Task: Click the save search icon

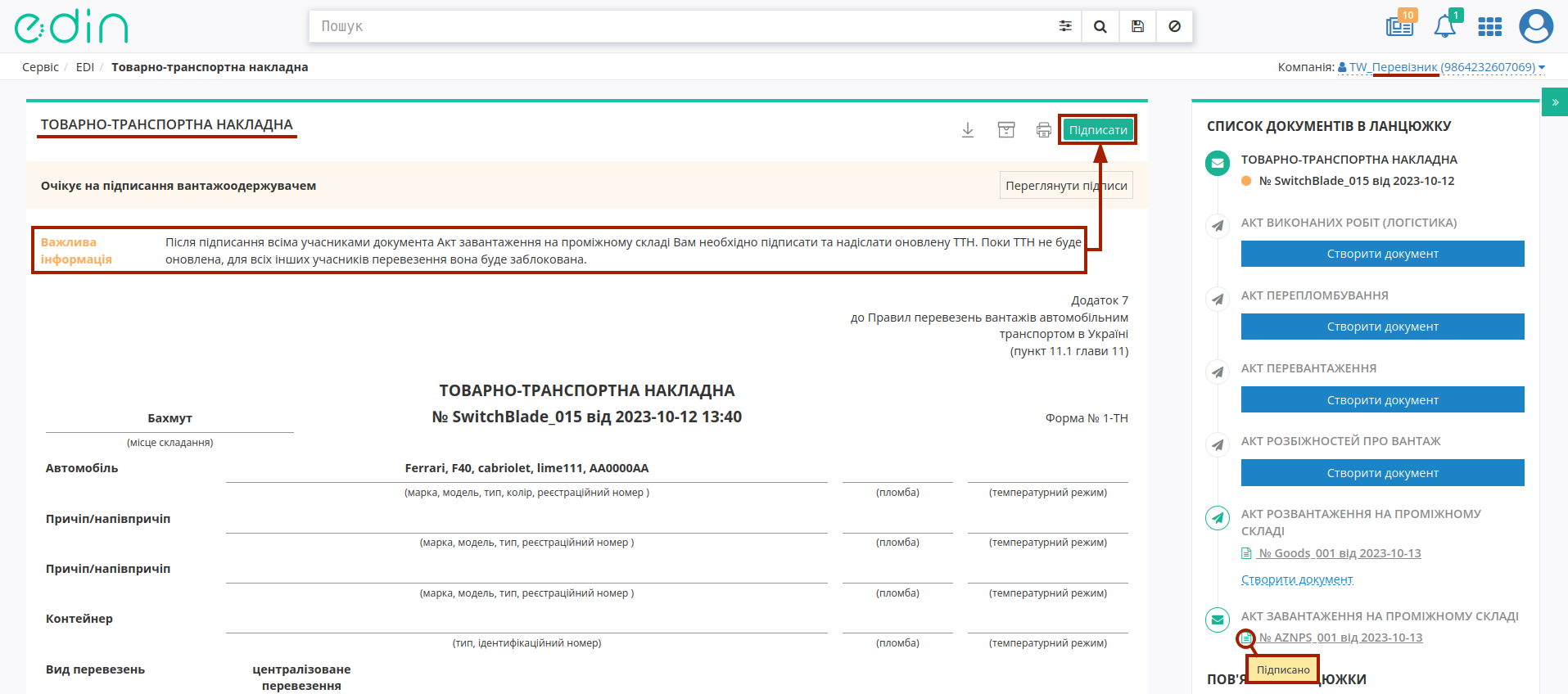Action: click(x=1137, y=26)
